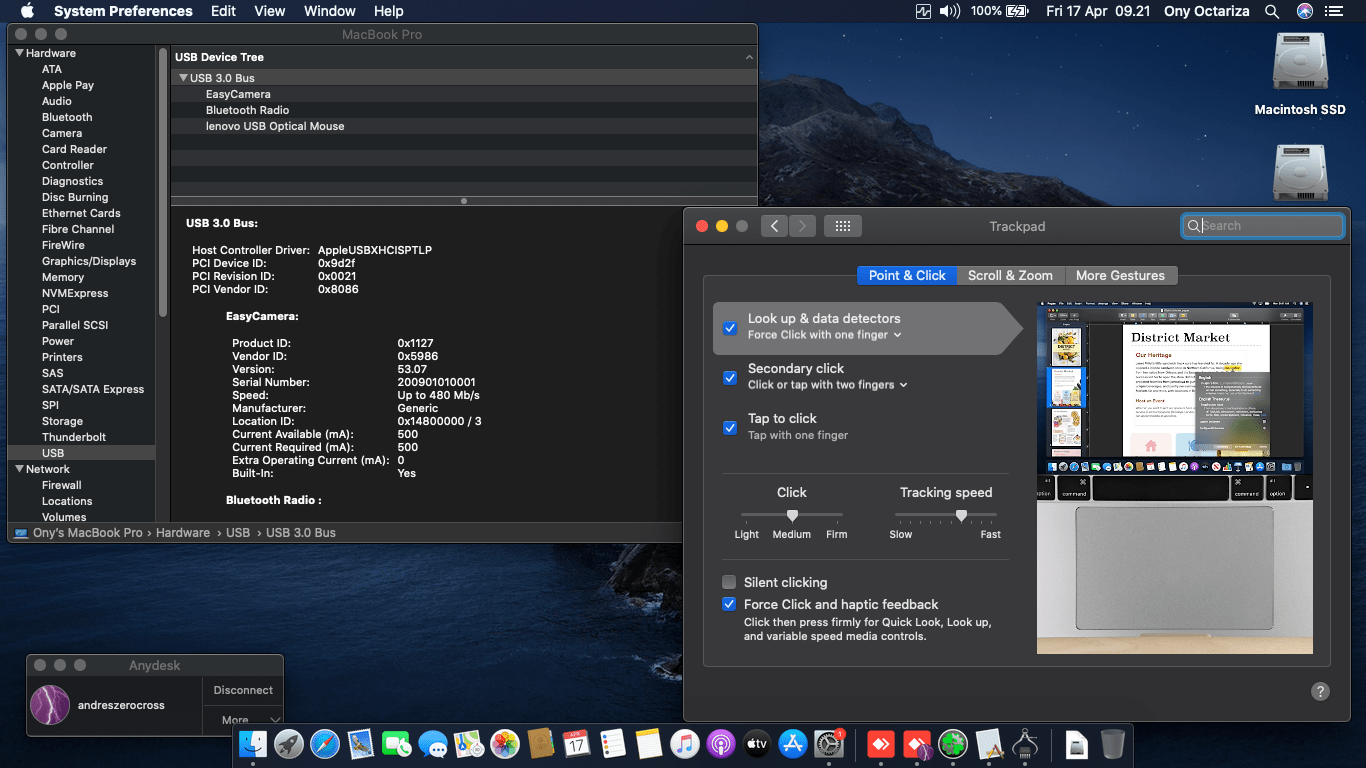Viewport: 1366px width, 768px height.
Task: Click the Disconnect button in Anydesk
Action: click(x=243, y=690)
